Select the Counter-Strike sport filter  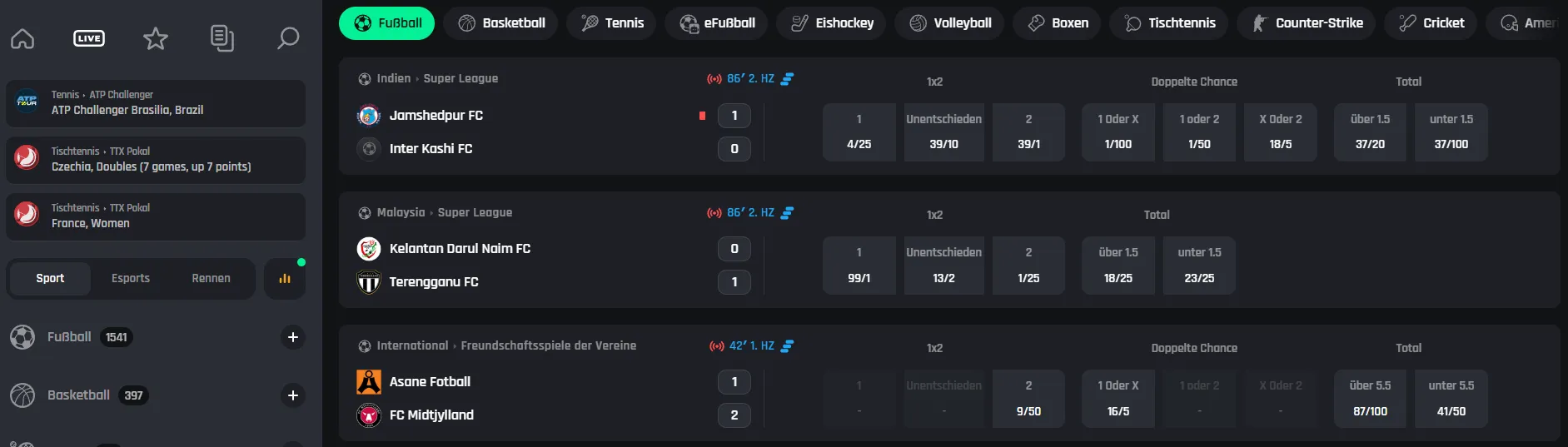(1307, 23)
